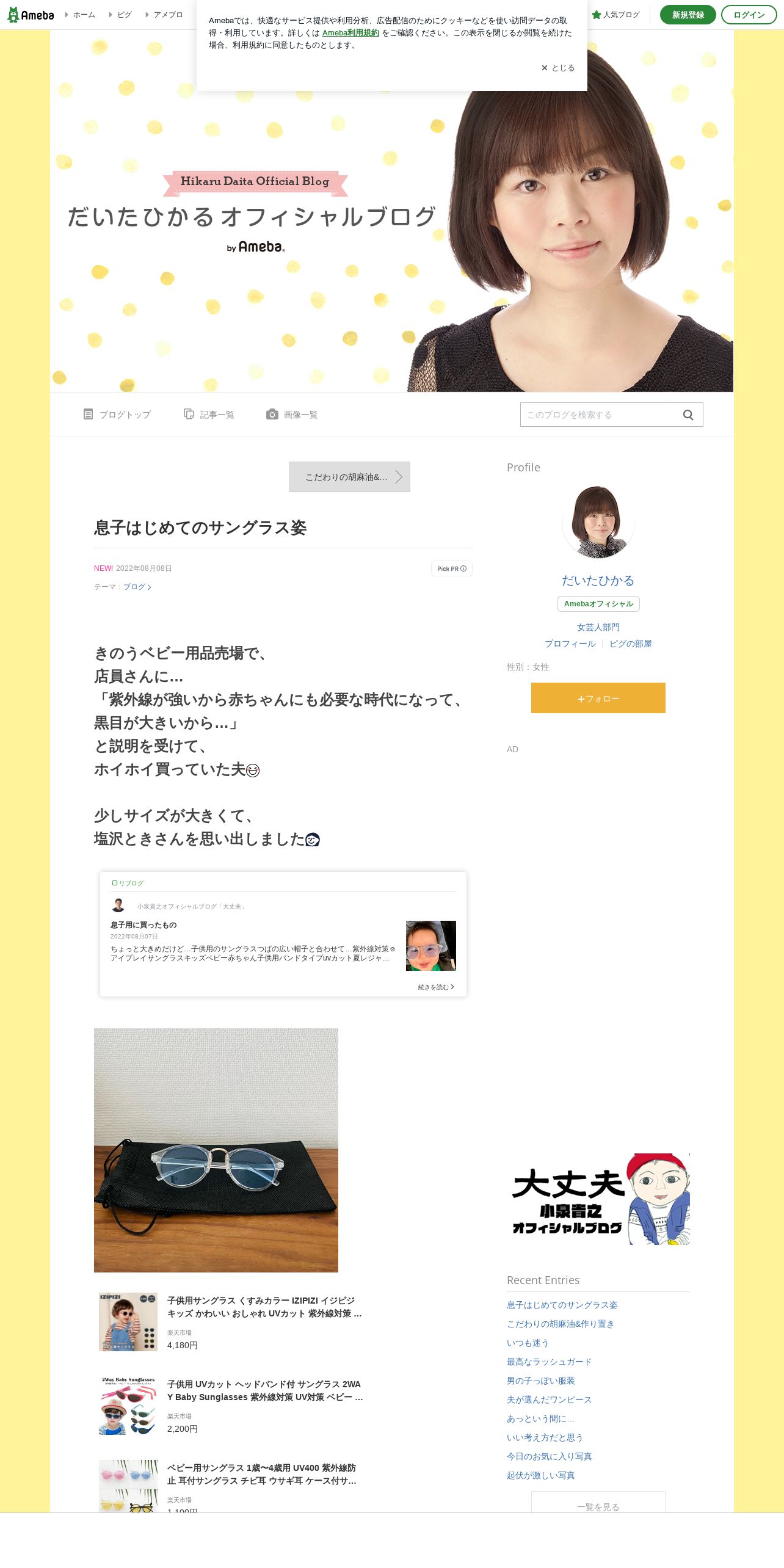Open the ピグ header link

click(x=124, y=15)
